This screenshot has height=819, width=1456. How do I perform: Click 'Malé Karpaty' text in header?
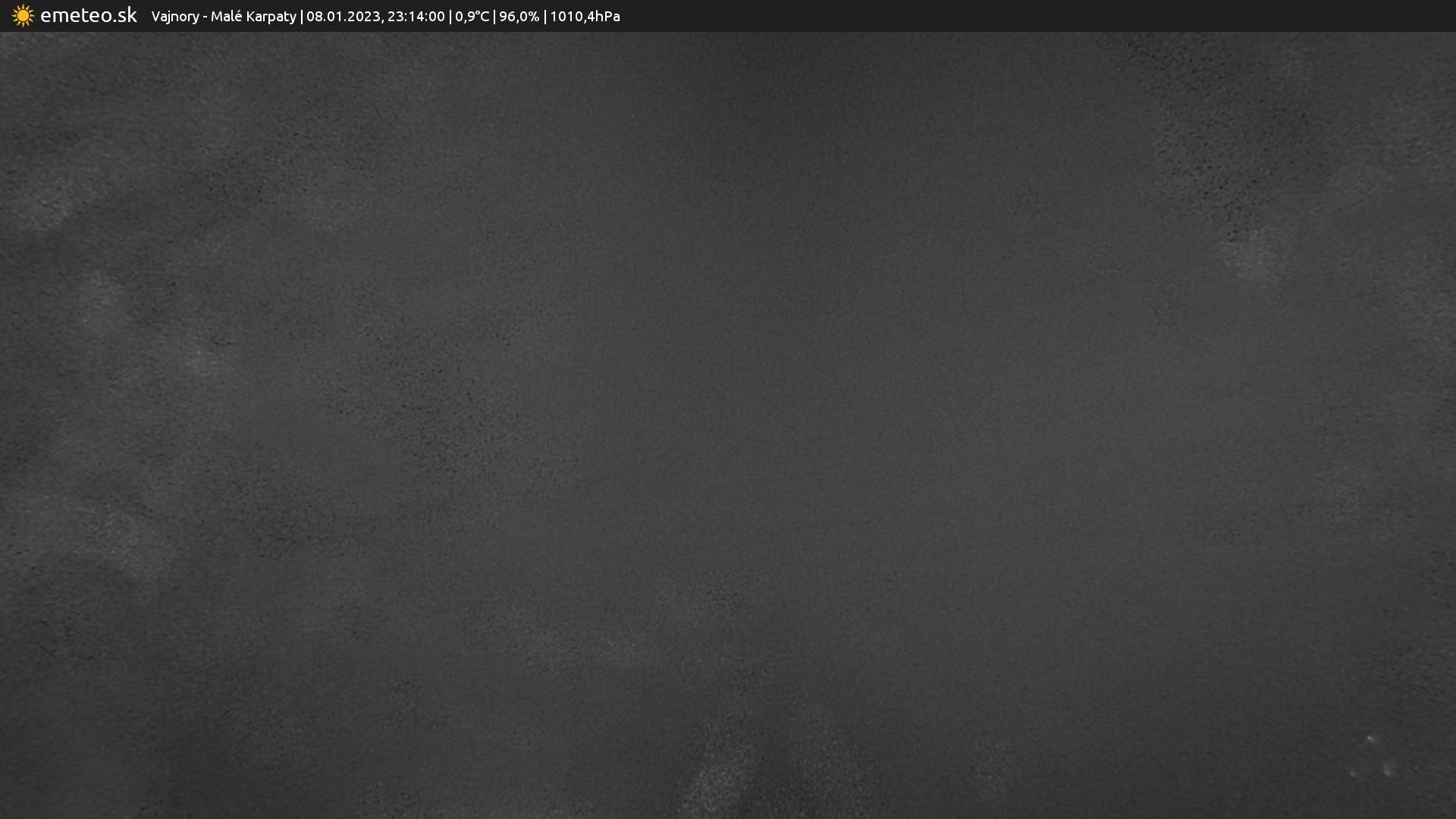pos(253,17)
